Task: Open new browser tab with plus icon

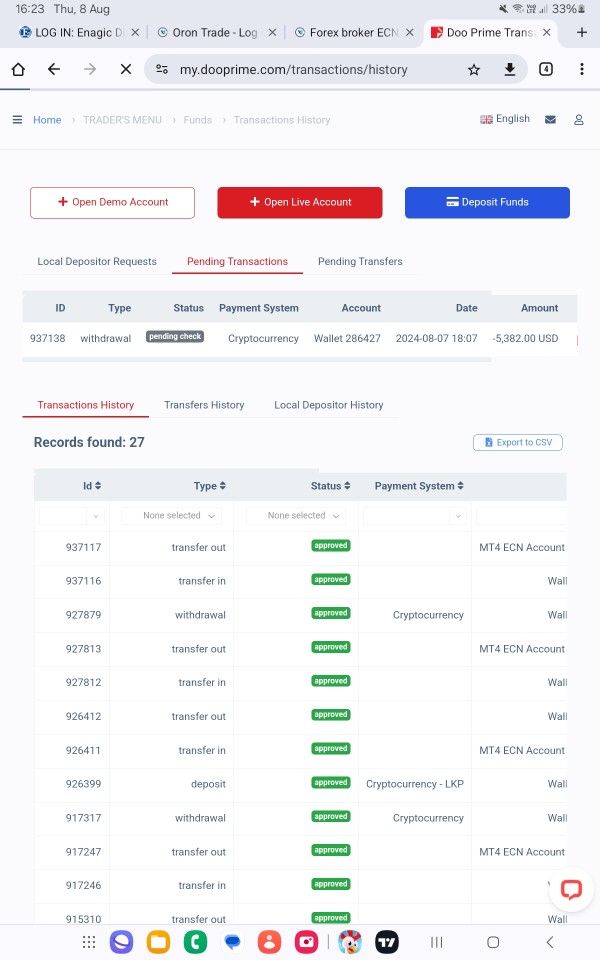Action: [x=582, y=32]
